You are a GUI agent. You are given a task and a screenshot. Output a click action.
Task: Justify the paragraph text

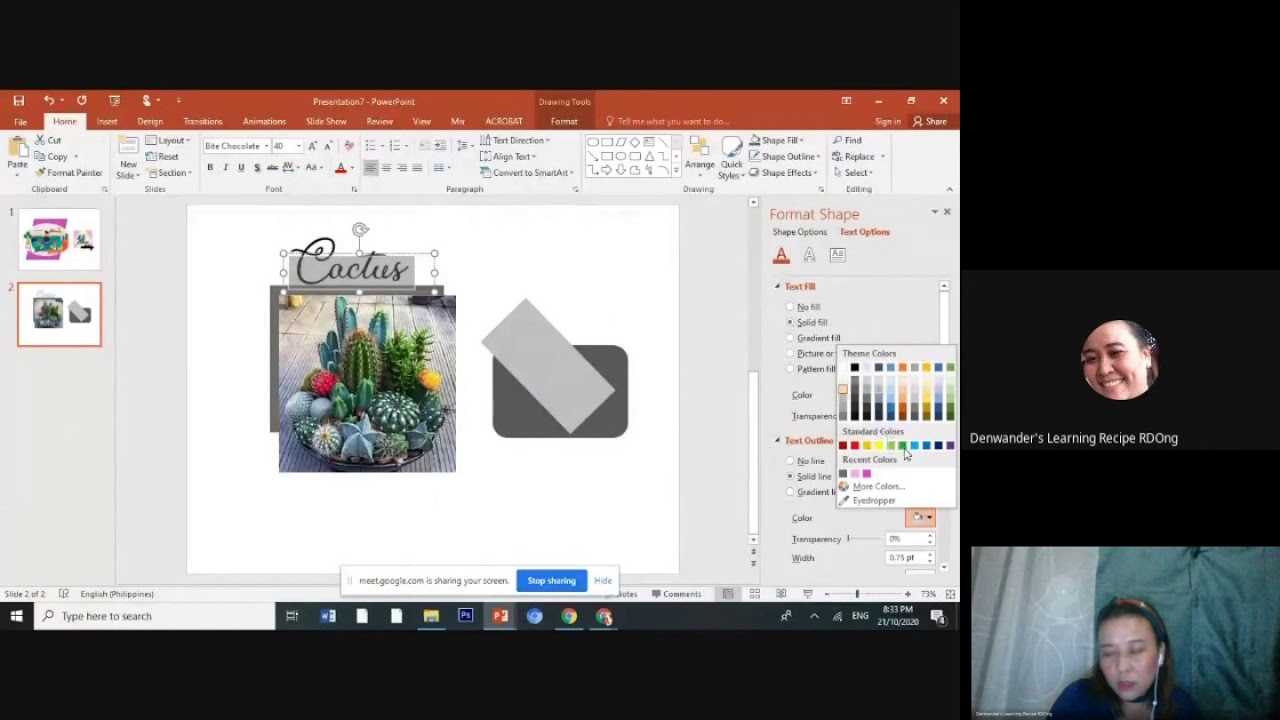pos(417,167)
